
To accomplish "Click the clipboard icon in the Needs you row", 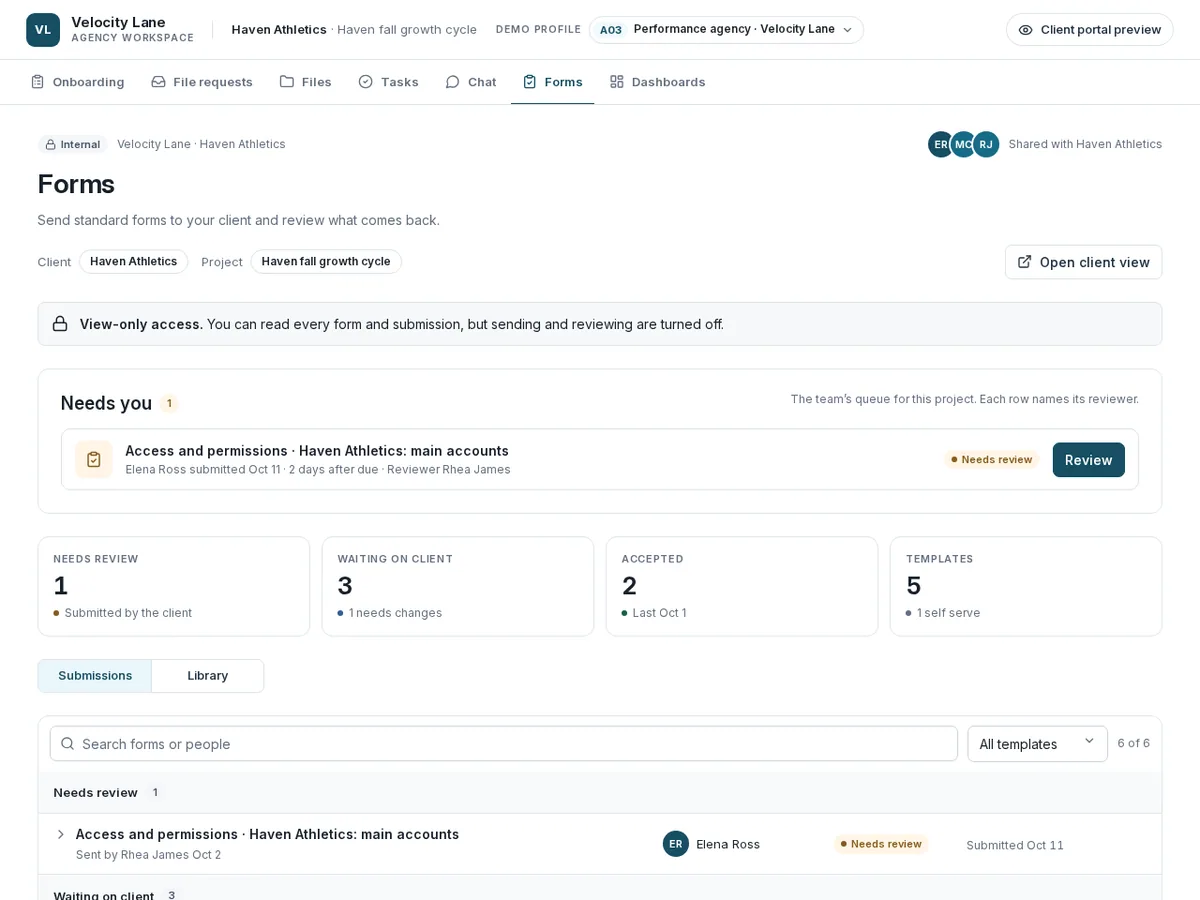I will point(94,460).
